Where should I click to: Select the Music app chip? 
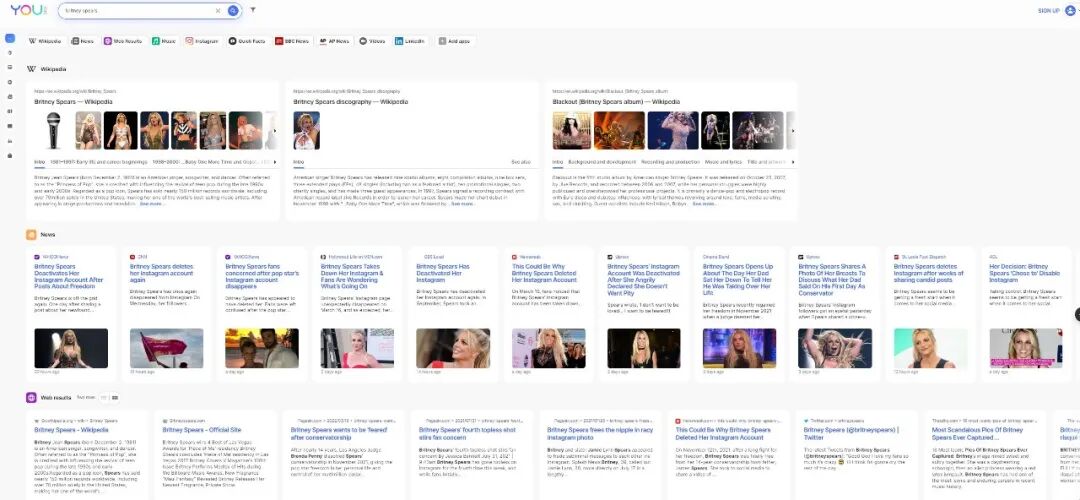(165, 41)
